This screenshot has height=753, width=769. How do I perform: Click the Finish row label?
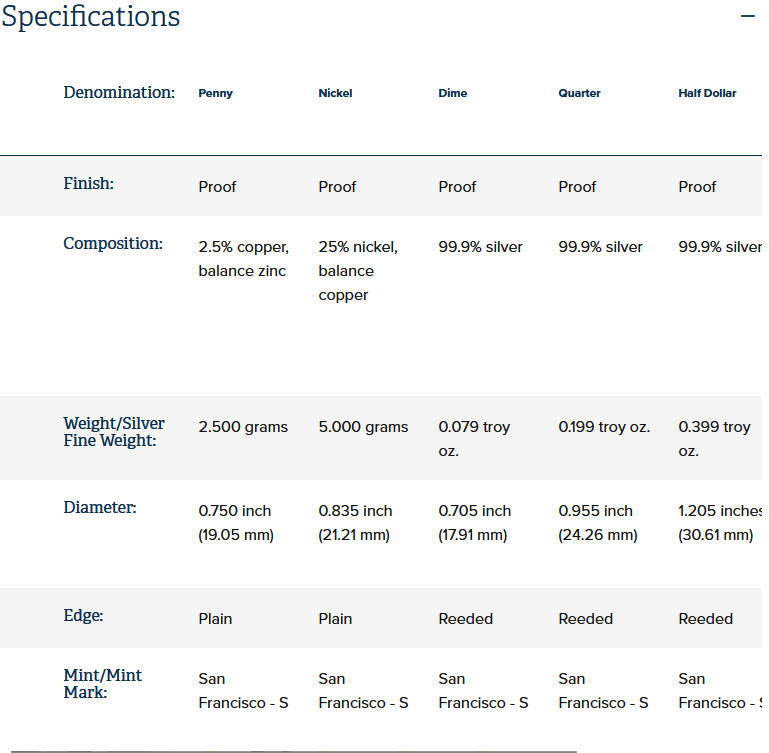coord(89,184)
